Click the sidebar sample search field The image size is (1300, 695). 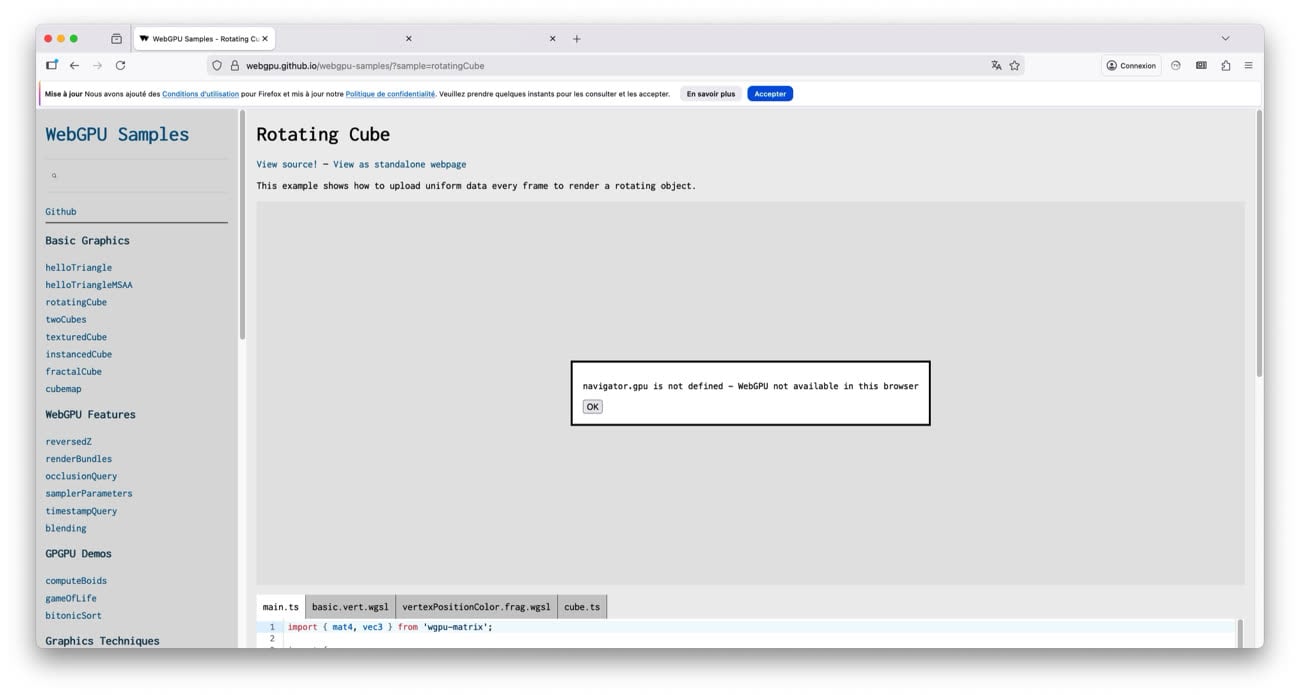(136, 176)
